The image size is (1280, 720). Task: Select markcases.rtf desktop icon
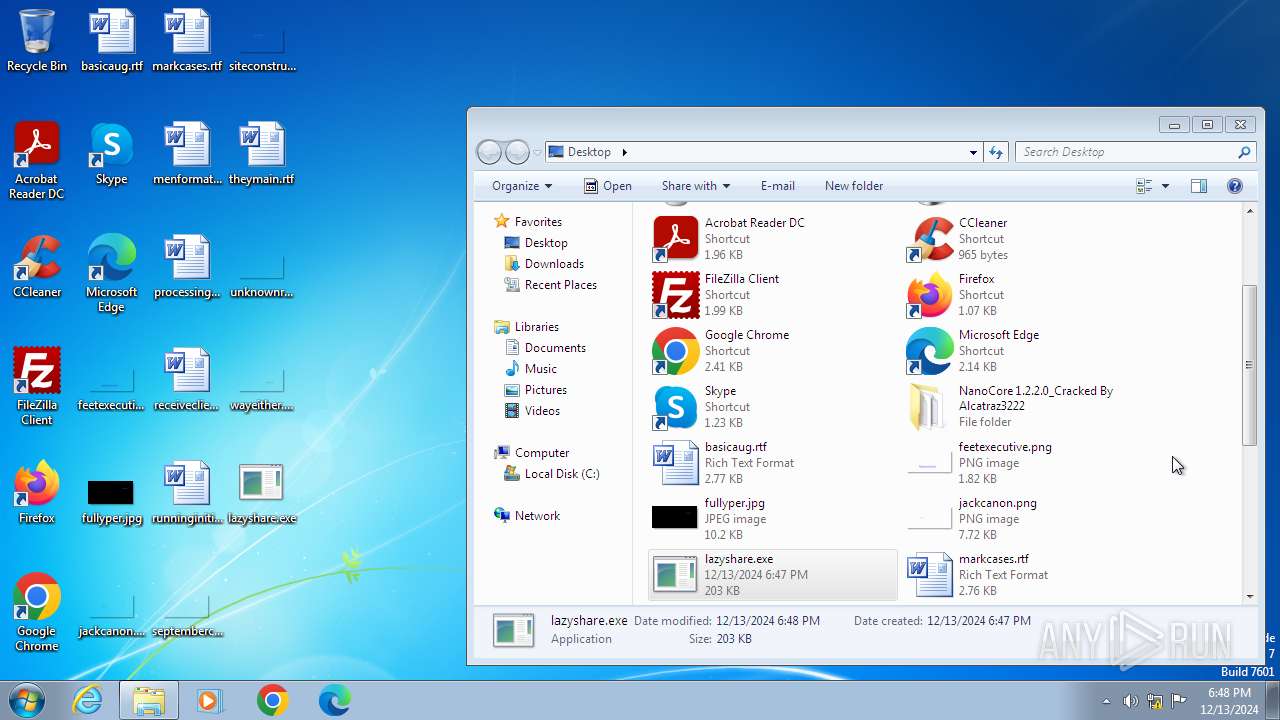[187, 40]
